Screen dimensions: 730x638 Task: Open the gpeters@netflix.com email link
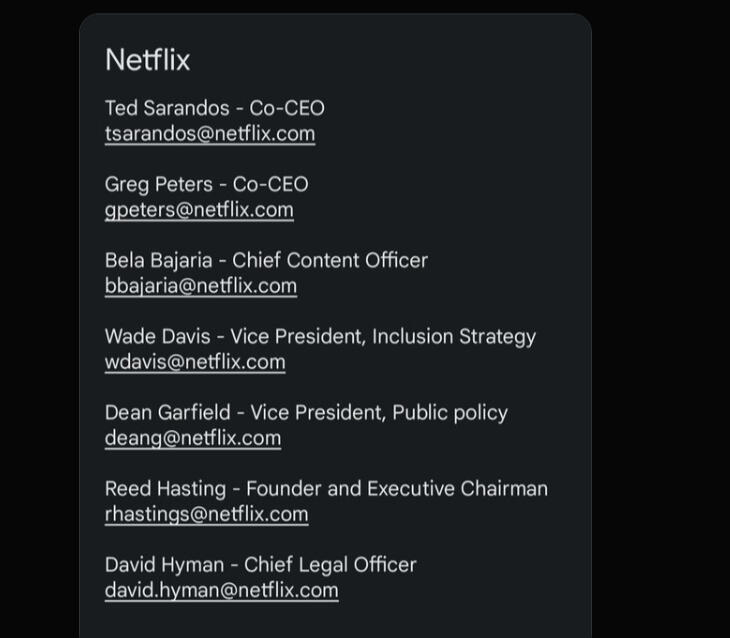pos(199,210)
